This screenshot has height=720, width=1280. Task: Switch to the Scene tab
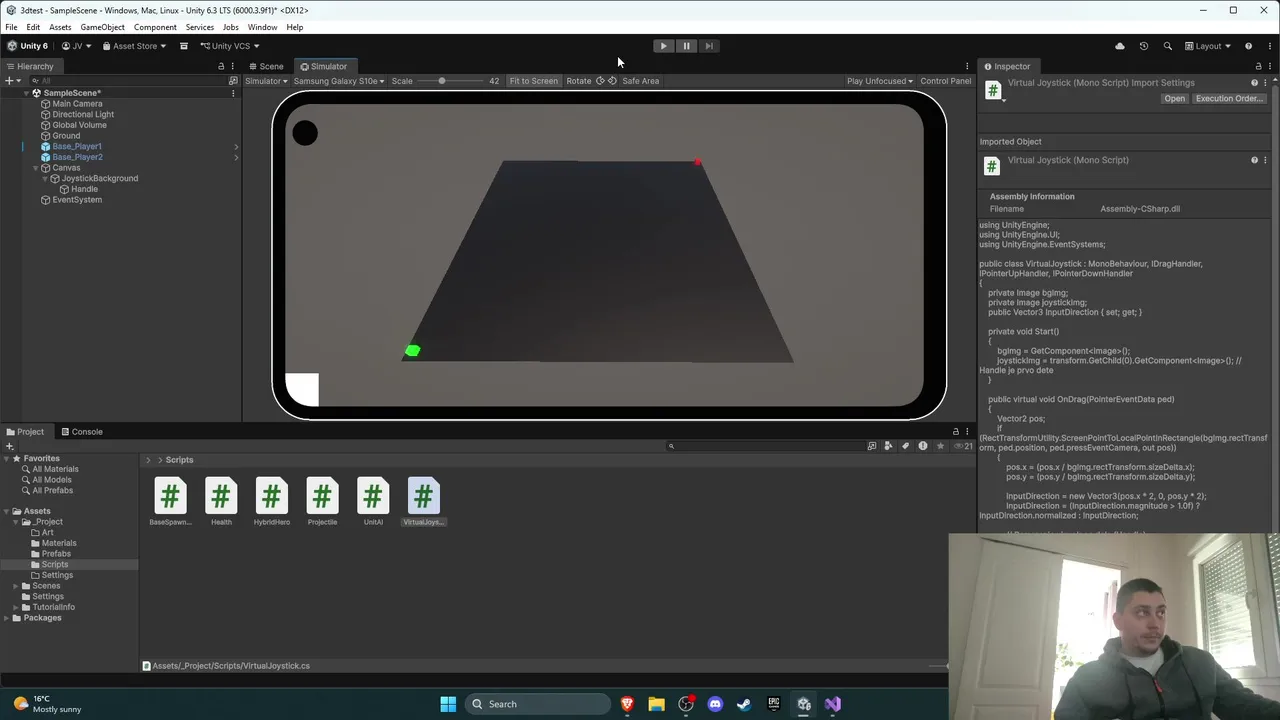266,66
